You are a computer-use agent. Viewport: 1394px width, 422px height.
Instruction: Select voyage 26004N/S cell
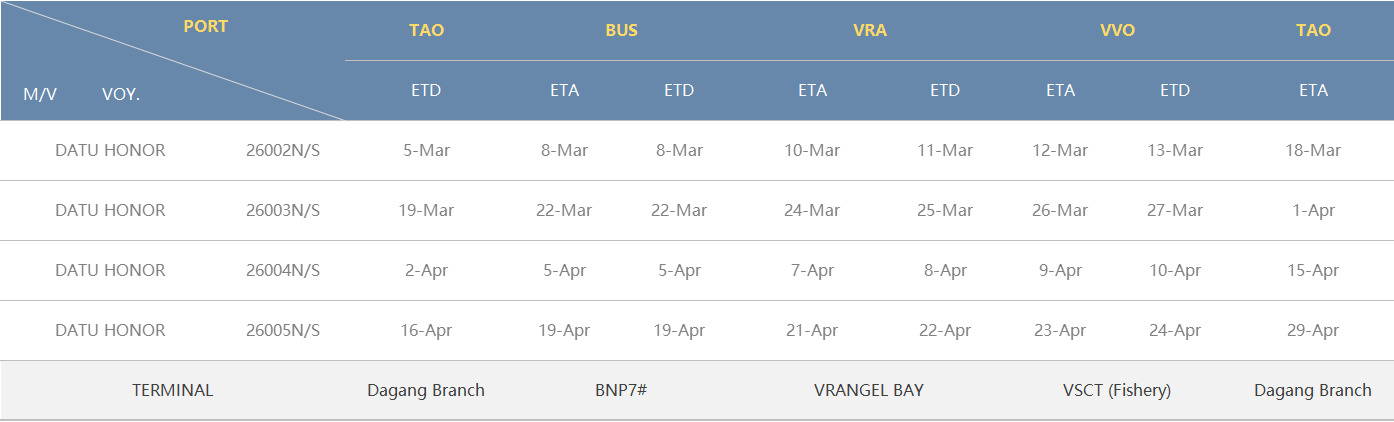(283, 270)
